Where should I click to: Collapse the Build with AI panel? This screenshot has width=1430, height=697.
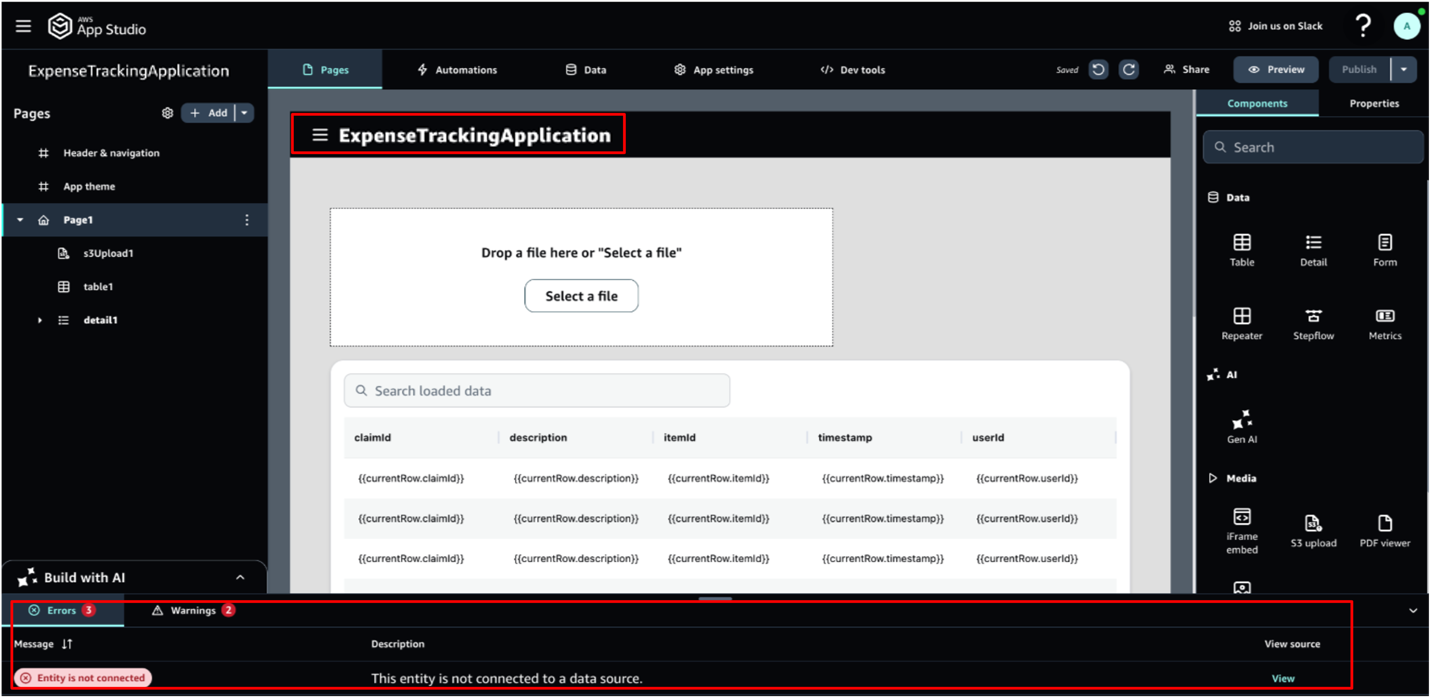(x=240, y=577)
